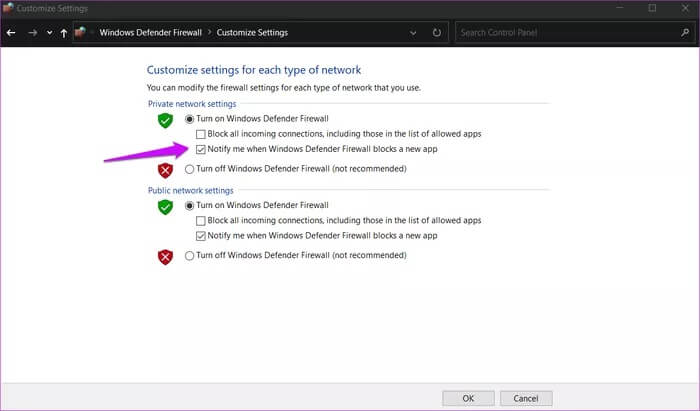
Task: Open the recent locations dropdown arrow
Action: pyautogui.click(x=49, y=33)
